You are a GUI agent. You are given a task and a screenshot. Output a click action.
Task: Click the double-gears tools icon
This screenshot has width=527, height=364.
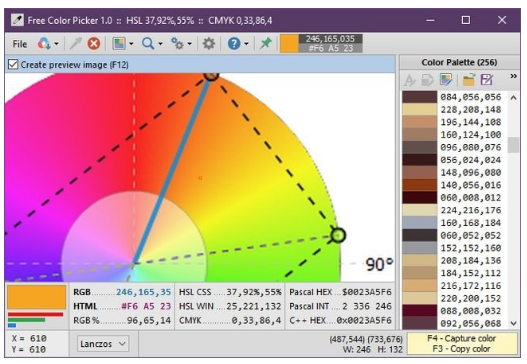pyautogui.click(x=177, y=44)
